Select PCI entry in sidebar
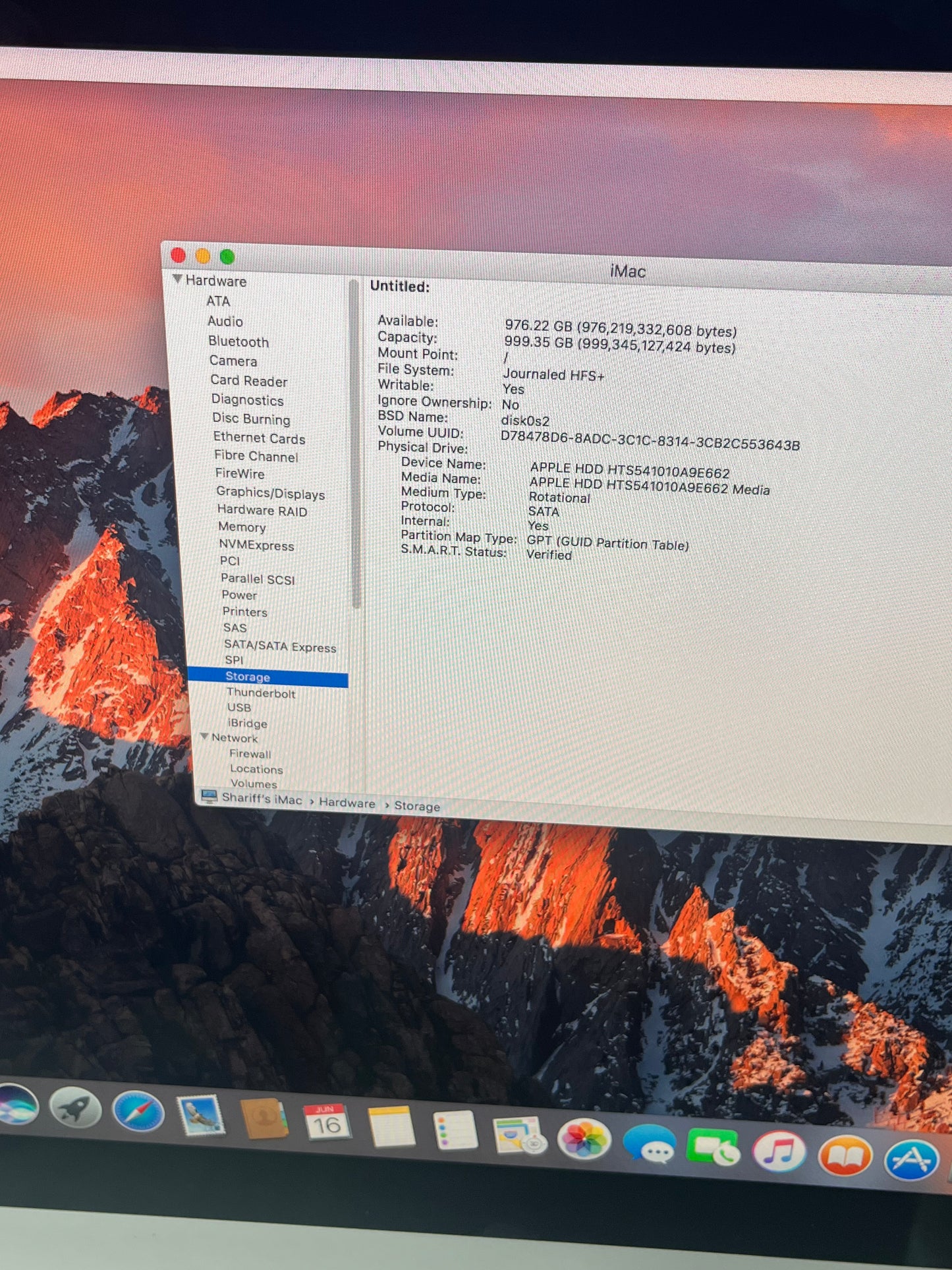The width and height of the screenshot is (952, 1270). pos(230,560)
